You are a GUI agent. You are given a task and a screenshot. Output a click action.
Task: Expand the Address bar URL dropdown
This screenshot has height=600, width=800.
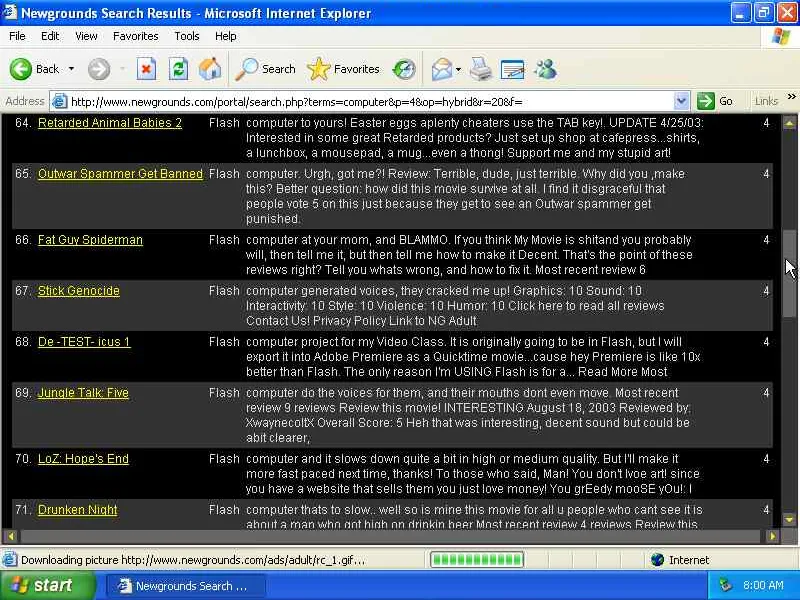[x=681, y=101]
